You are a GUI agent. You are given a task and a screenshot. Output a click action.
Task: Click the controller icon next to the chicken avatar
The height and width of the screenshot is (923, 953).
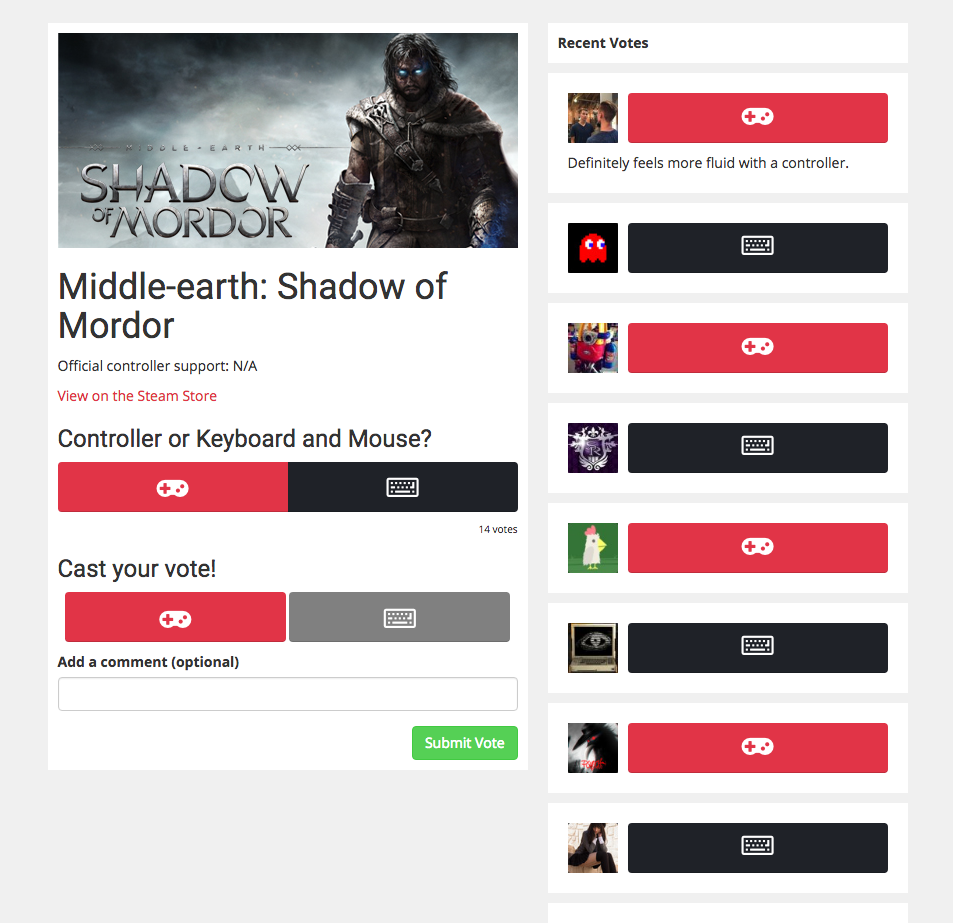point(757,548)
